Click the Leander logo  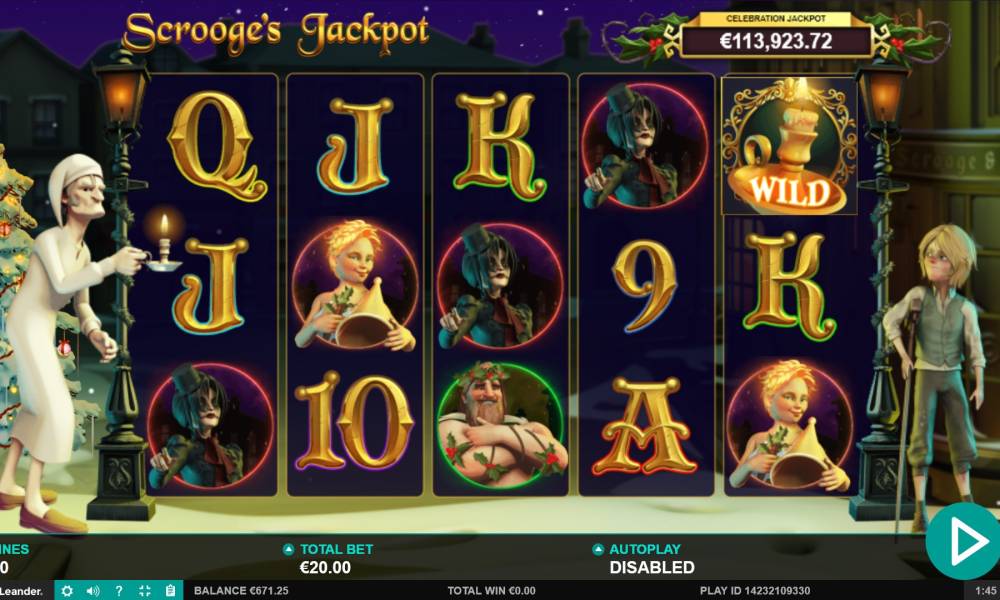(x=22, y=591)
